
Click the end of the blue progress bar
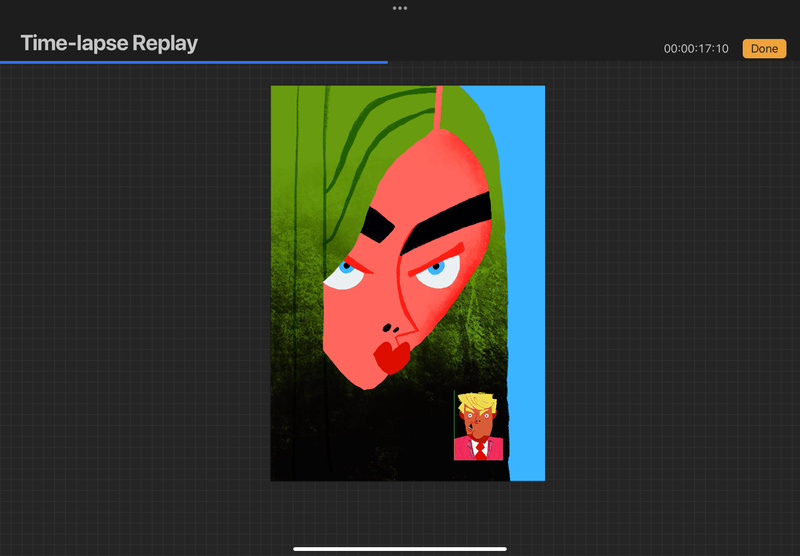click(386, 62)
